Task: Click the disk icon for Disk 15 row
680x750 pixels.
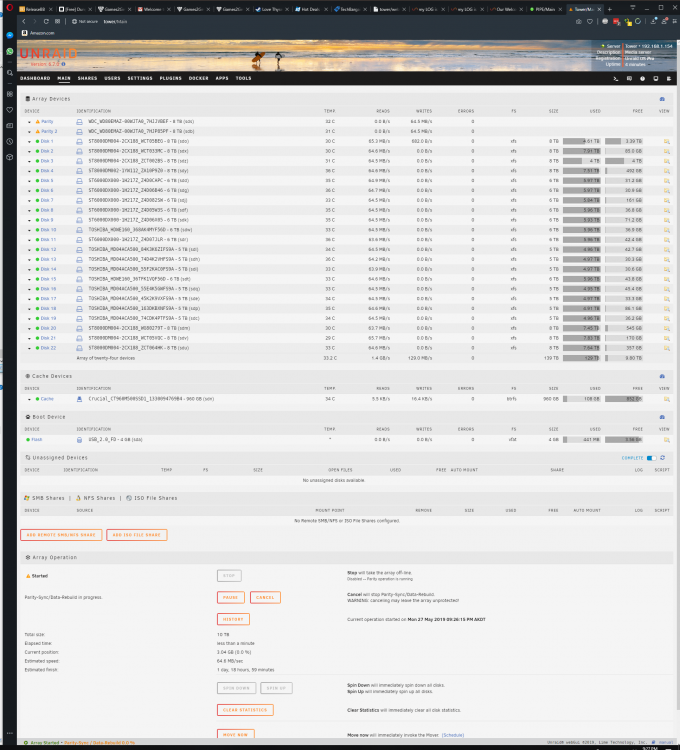Action: point(79,279)
